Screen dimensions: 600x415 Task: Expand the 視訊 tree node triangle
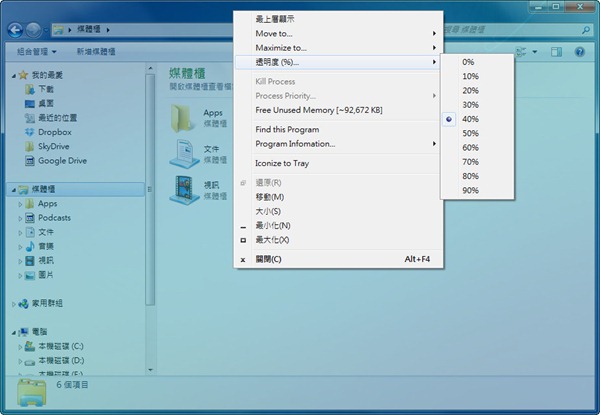pyautogui.click(x=20, y=261)
